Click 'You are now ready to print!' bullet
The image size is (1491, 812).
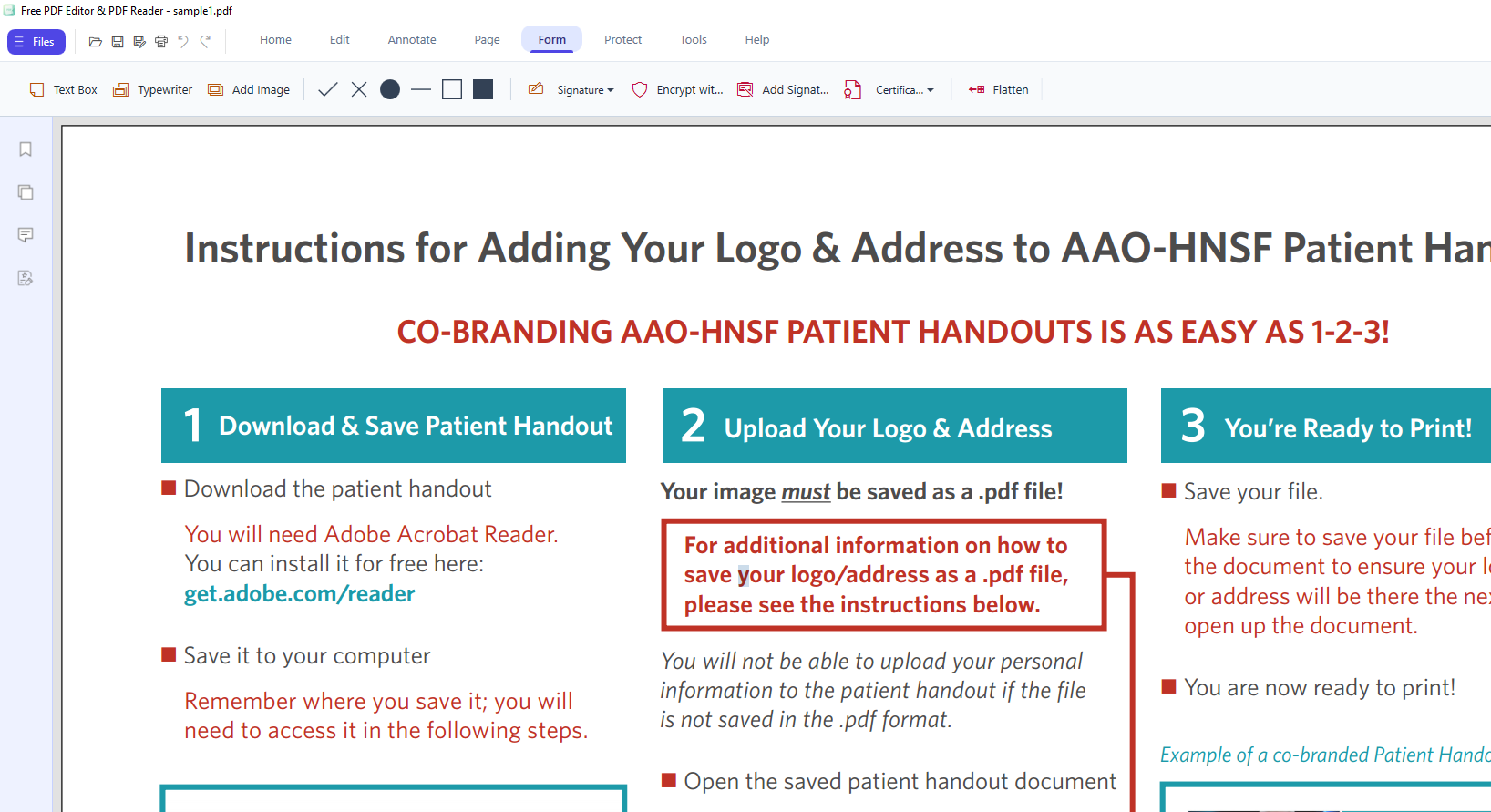(1321, 688)
